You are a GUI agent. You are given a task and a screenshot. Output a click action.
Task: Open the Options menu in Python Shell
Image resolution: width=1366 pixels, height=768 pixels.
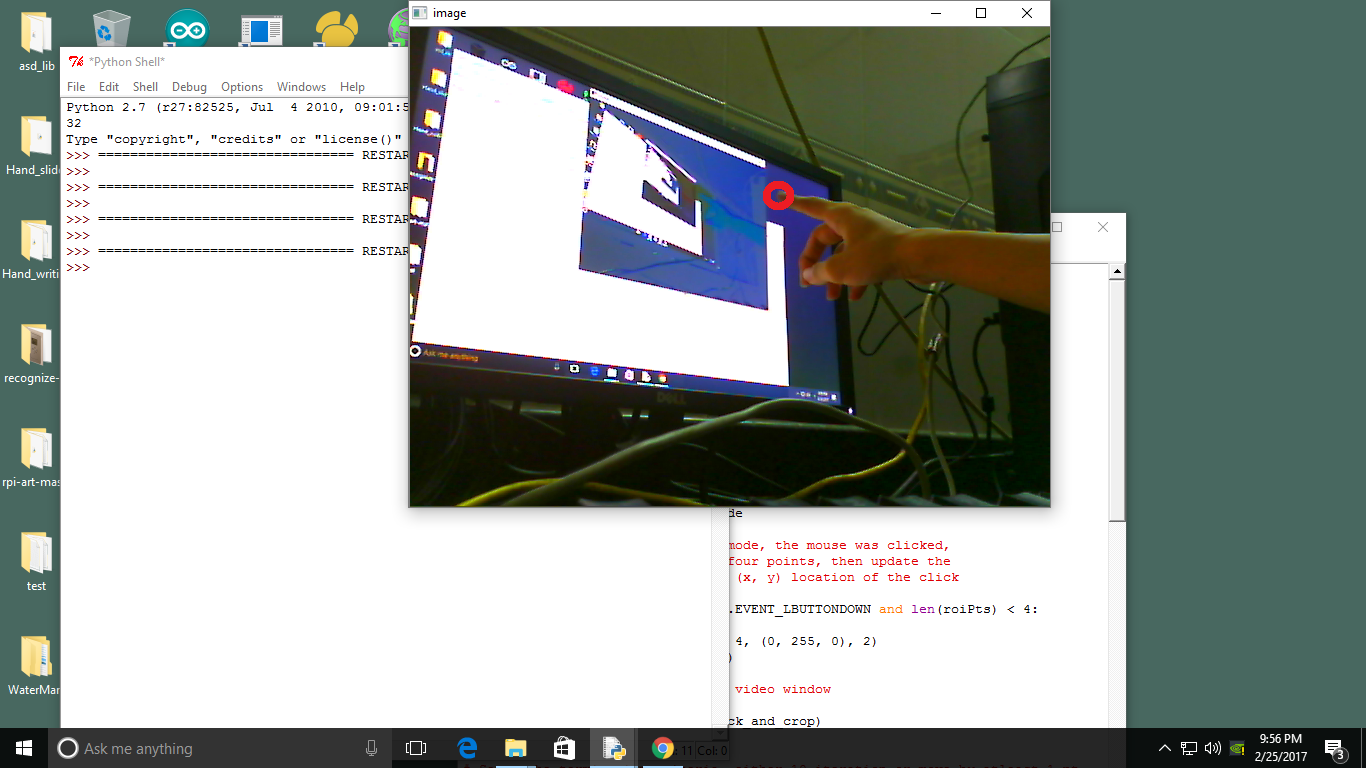(x=242, y=87)
